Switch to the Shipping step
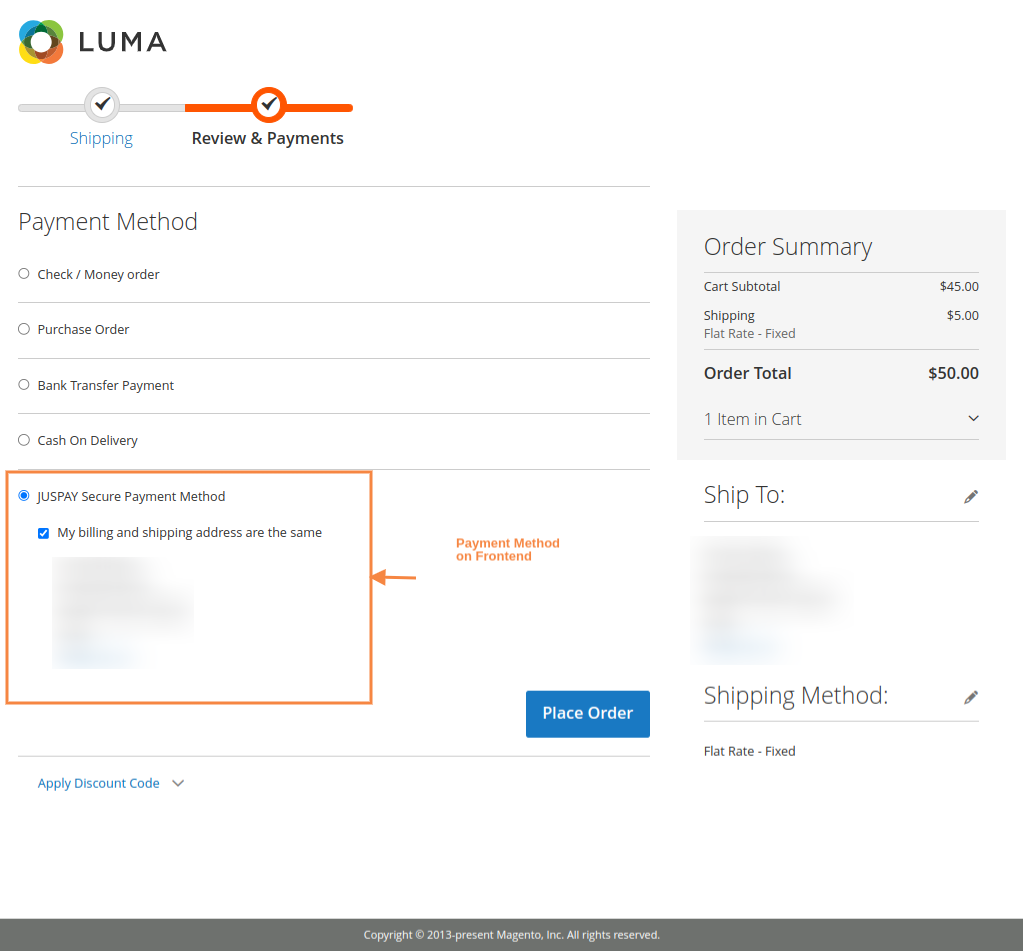This screenshot has width=1024, height=952. [x=101, y=138]
